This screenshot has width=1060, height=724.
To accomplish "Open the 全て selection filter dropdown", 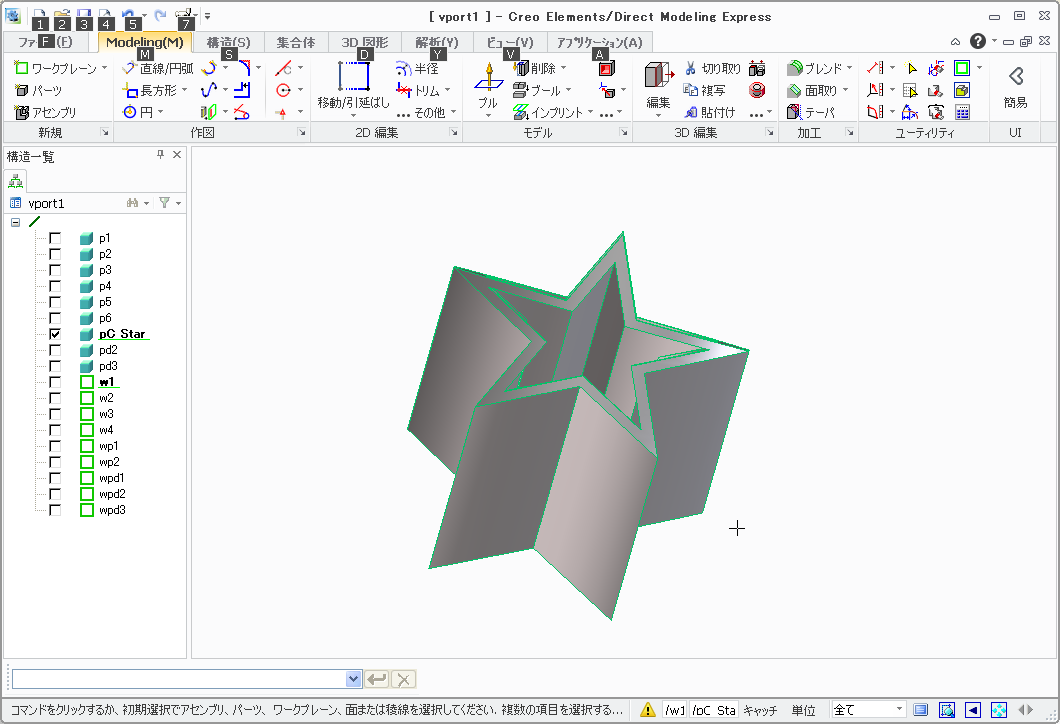I will 900,710.
